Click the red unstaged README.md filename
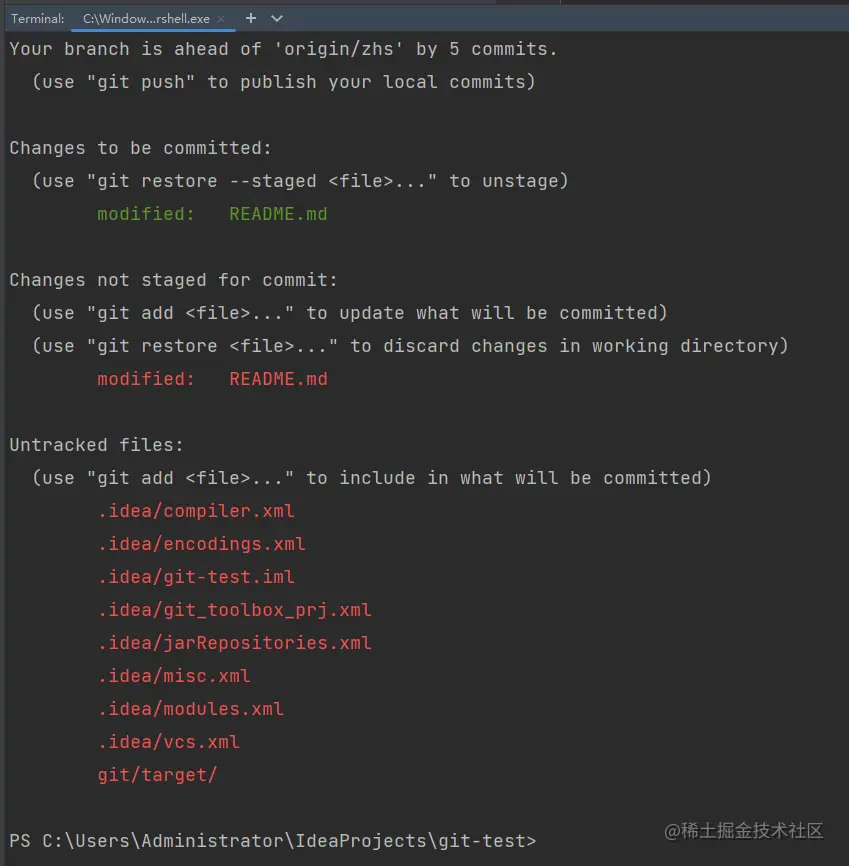 [x=278, y=379]
